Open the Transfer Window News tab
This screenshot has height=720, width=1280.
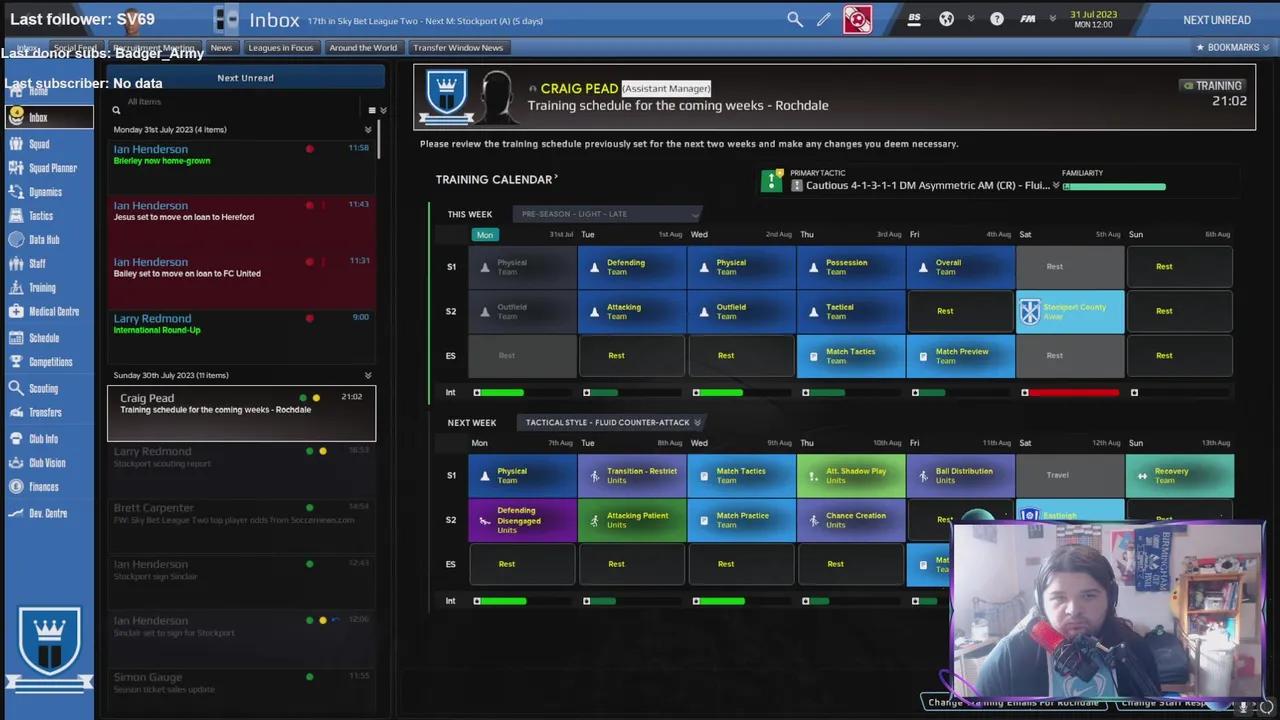point(458,47)
